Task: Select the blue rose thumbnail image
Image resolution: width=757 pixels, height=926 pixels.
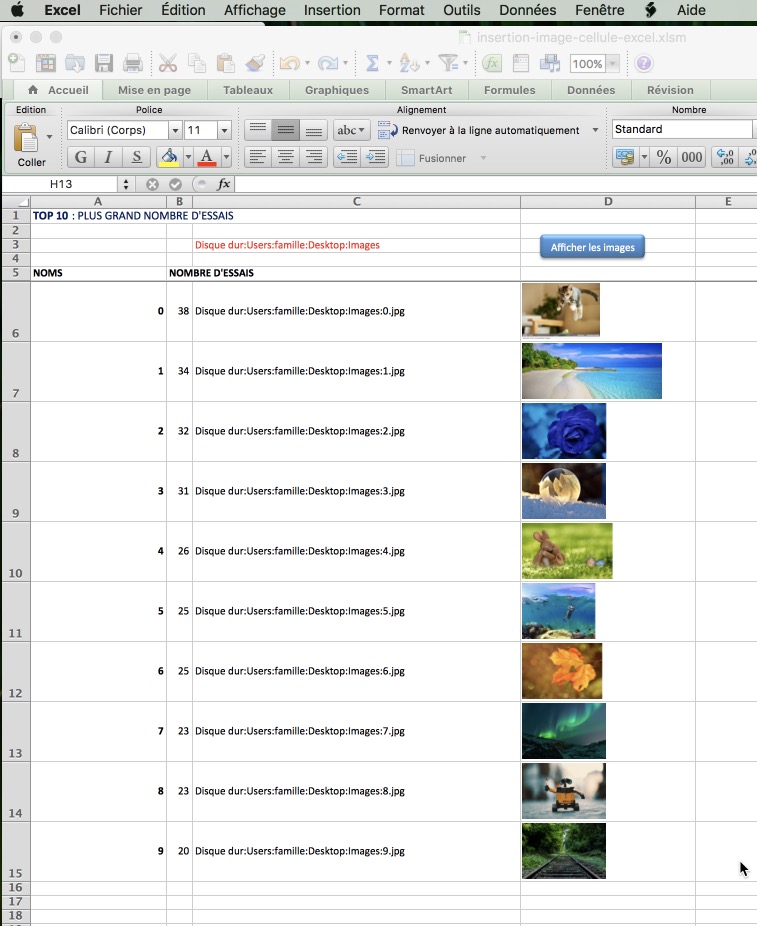Action: click(x=564, y=431)
